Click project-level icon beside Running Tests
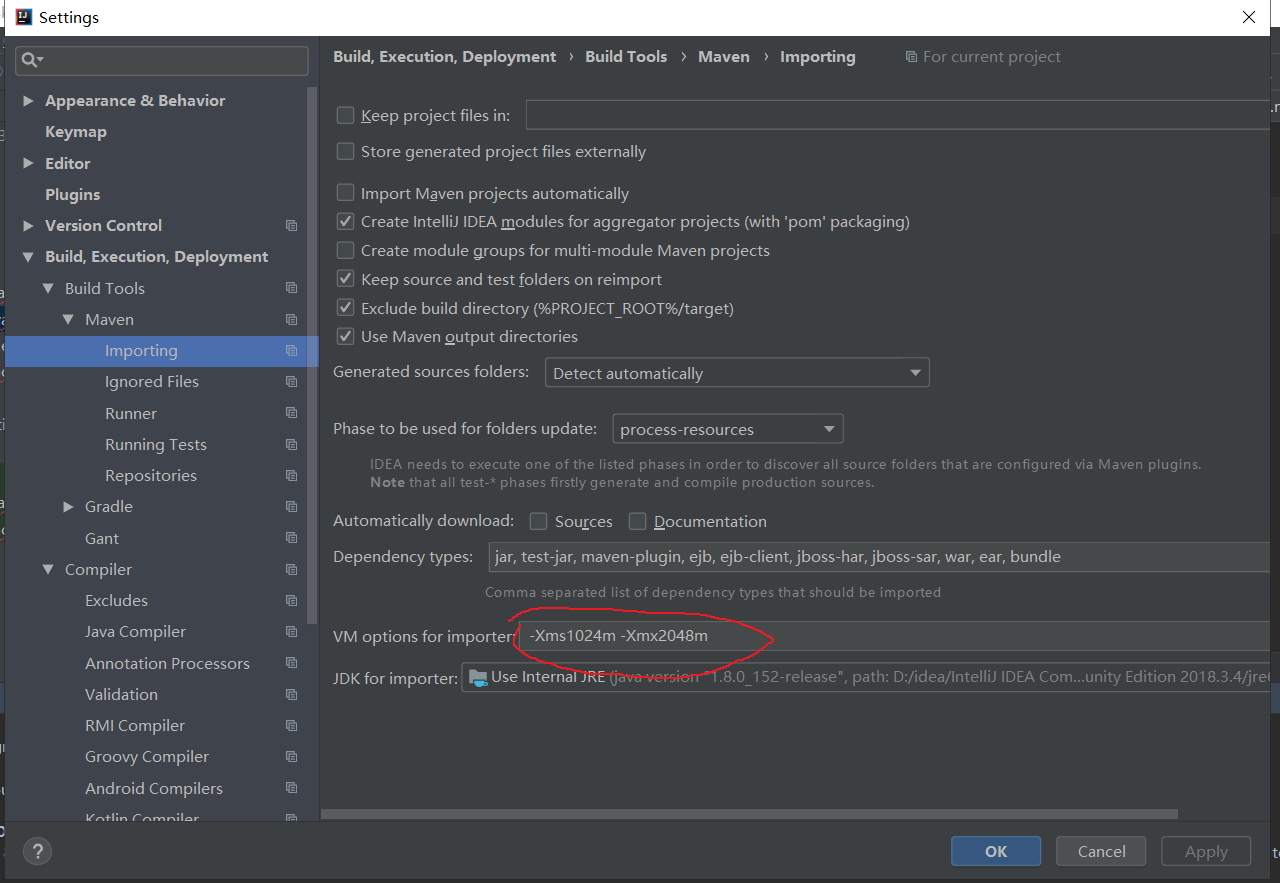 pos(291,445)
